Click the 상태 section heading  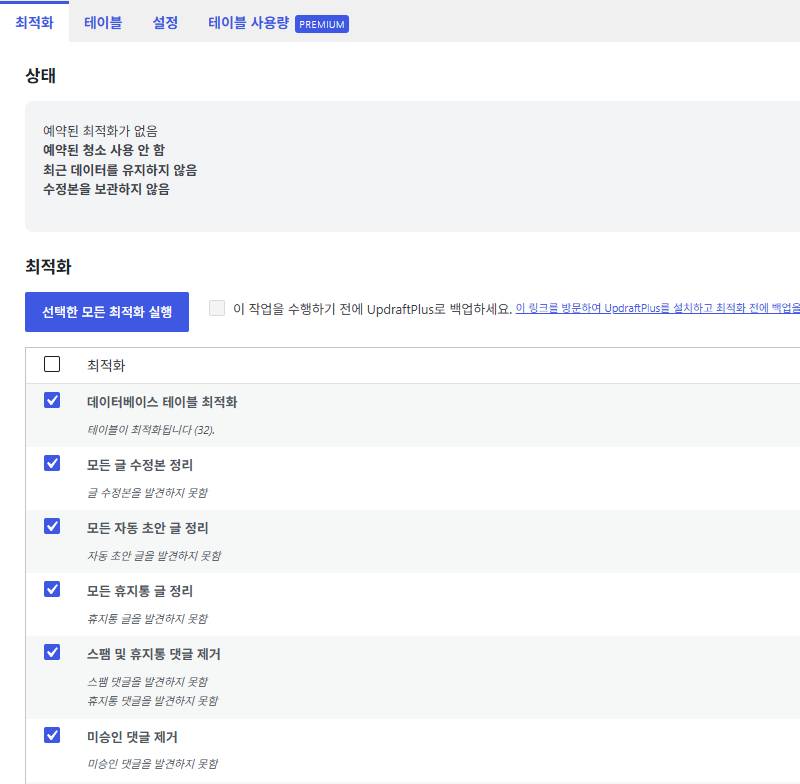point(41,75)
